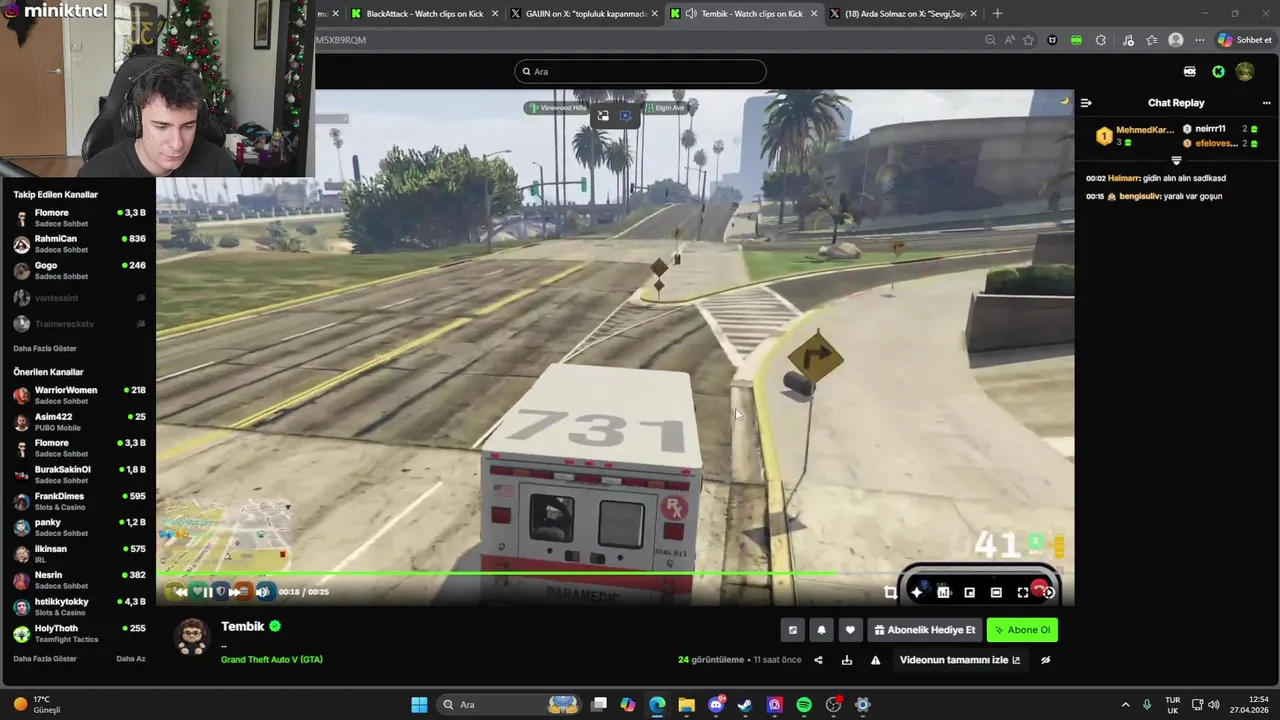Enable picture-in-picture mini player mode
The image size is (1280, 720).
(x=969, y=593)
